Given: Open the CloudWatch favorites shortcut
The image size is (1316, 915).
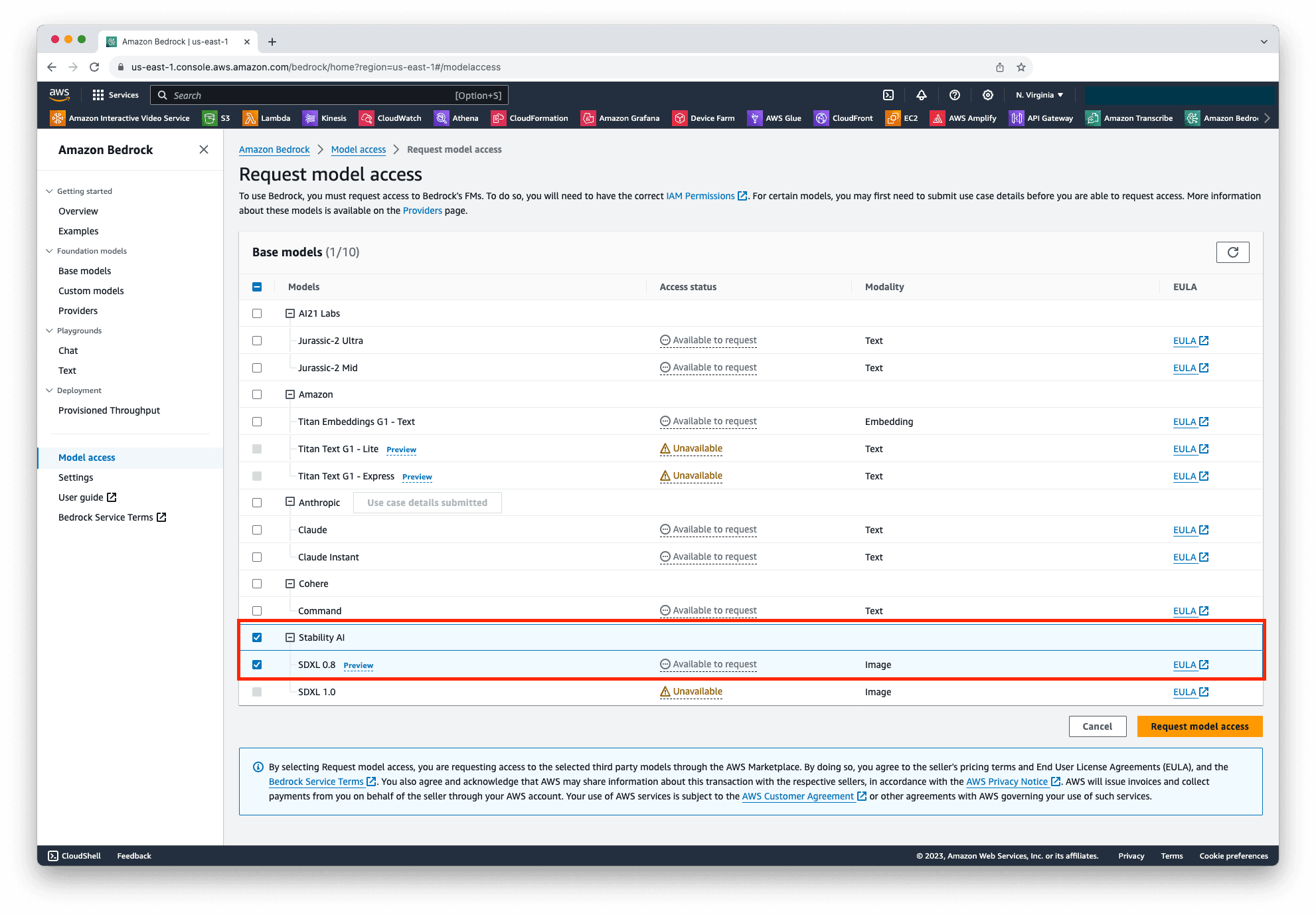Looking at the screenshot, I should (390, 118).
